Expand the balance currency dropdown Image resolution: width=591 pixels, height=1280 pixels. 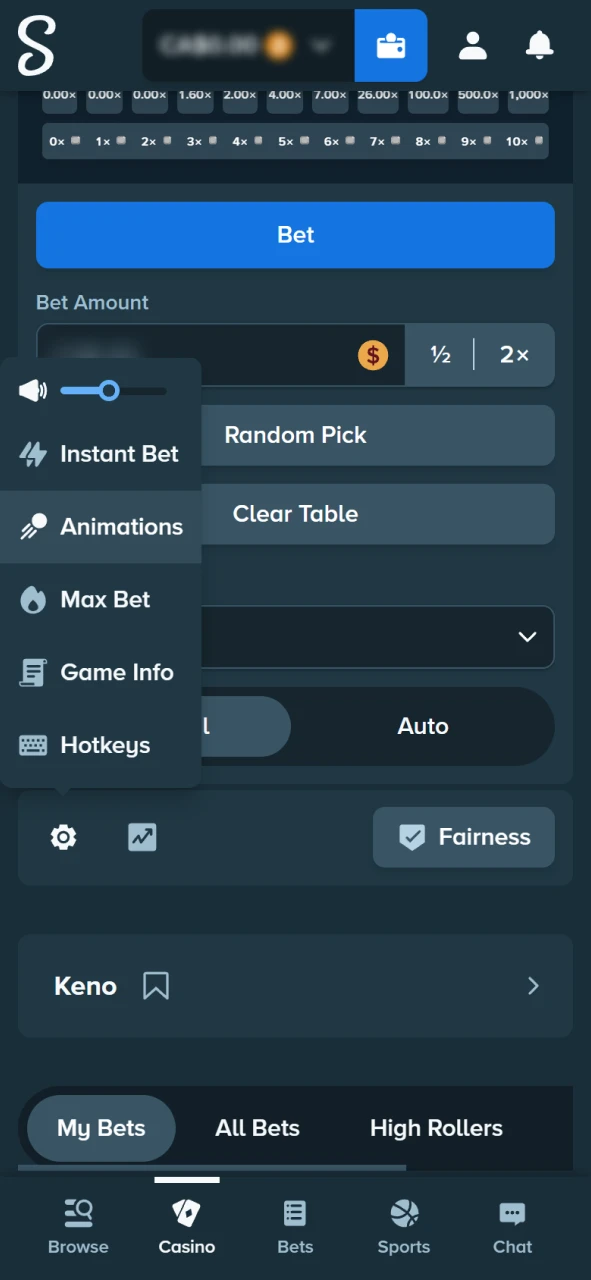(320, 45)
